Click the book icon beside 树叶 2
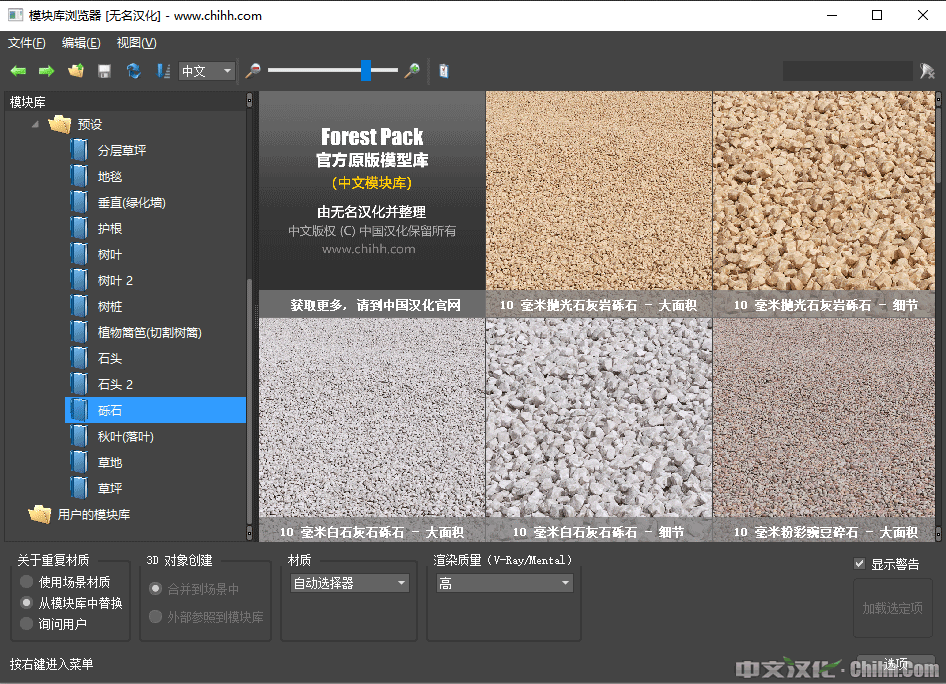The height and width of the screenshot is (684, 946). click(79, 280)
